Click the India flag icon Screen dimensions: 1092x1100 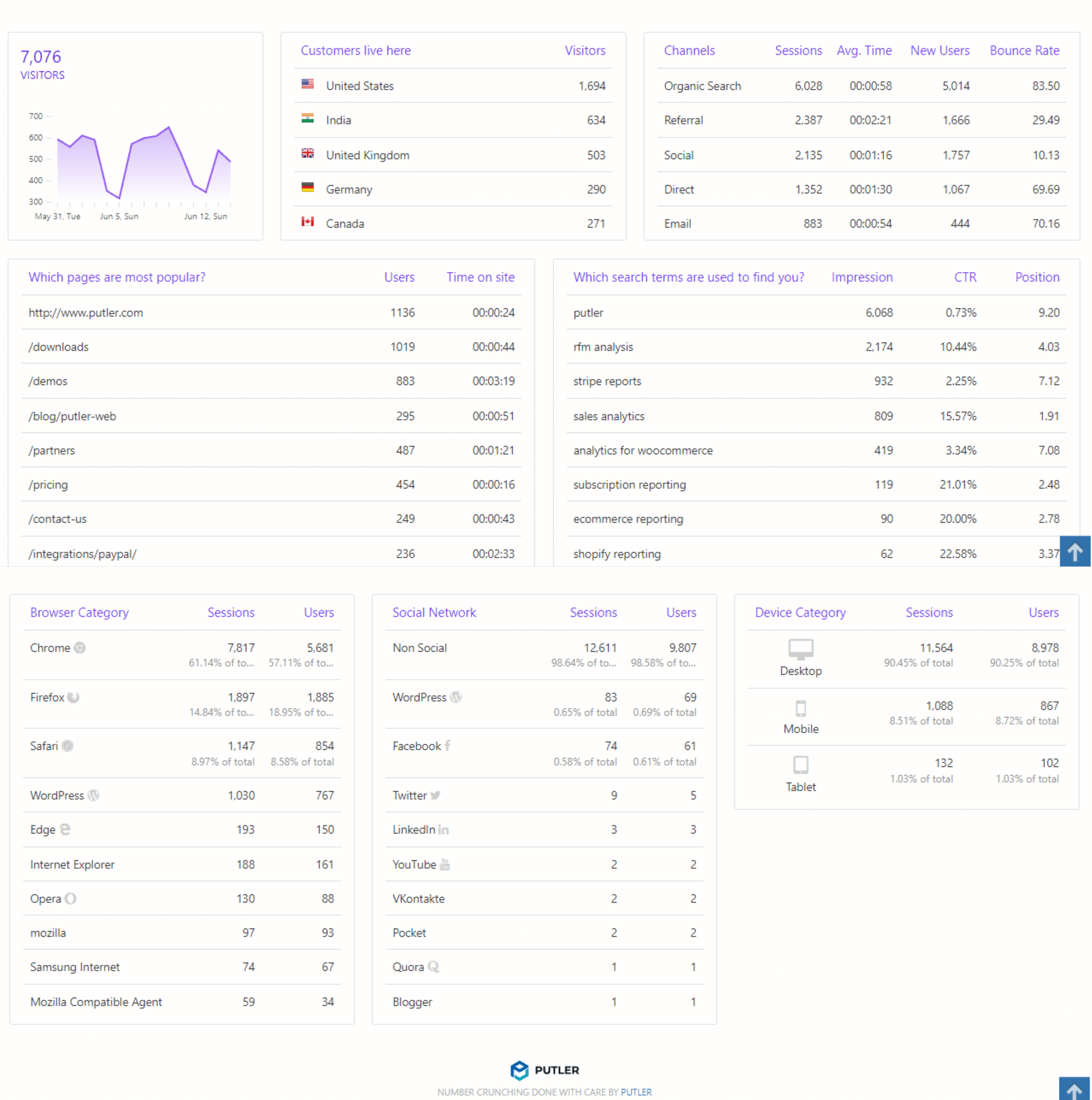[x=307, y=118]
